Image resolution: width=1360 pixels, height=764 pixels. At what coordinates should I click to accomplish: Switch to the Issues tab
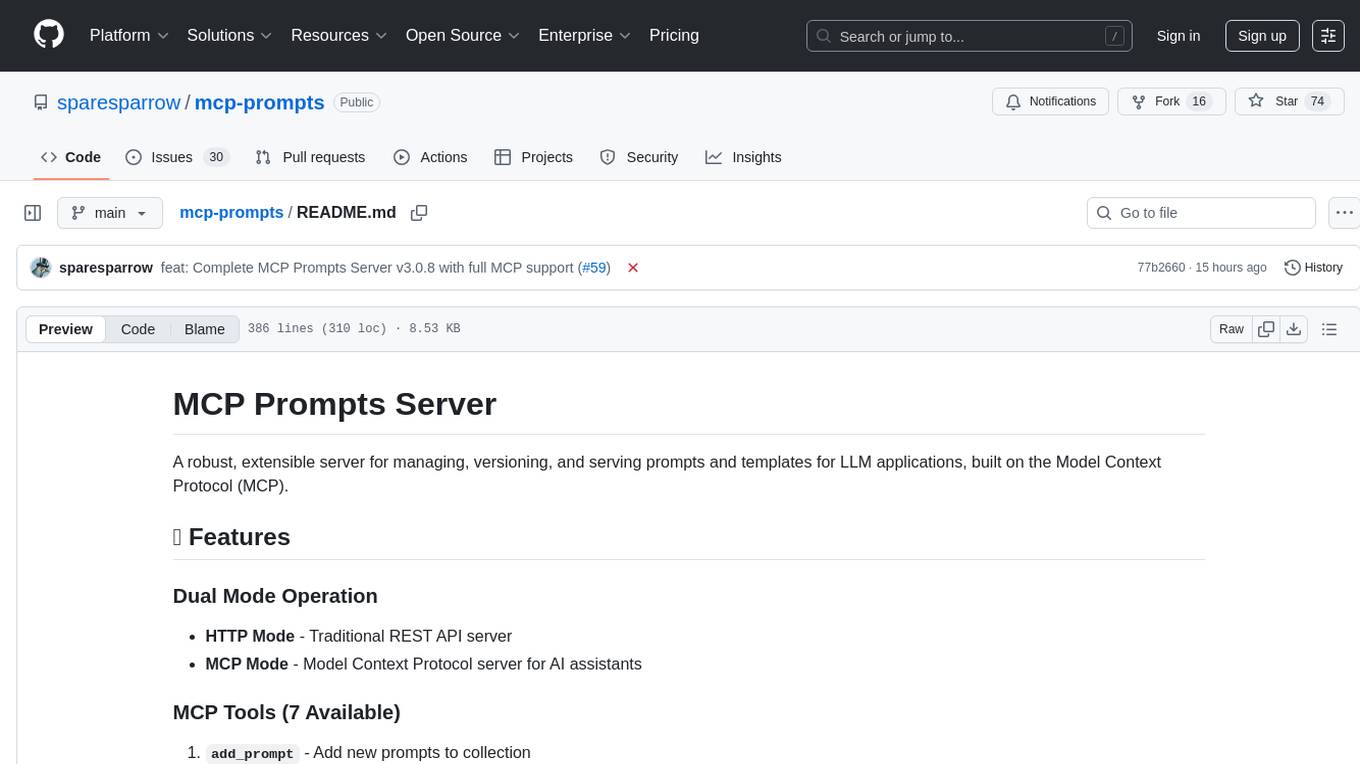[177, 157]
